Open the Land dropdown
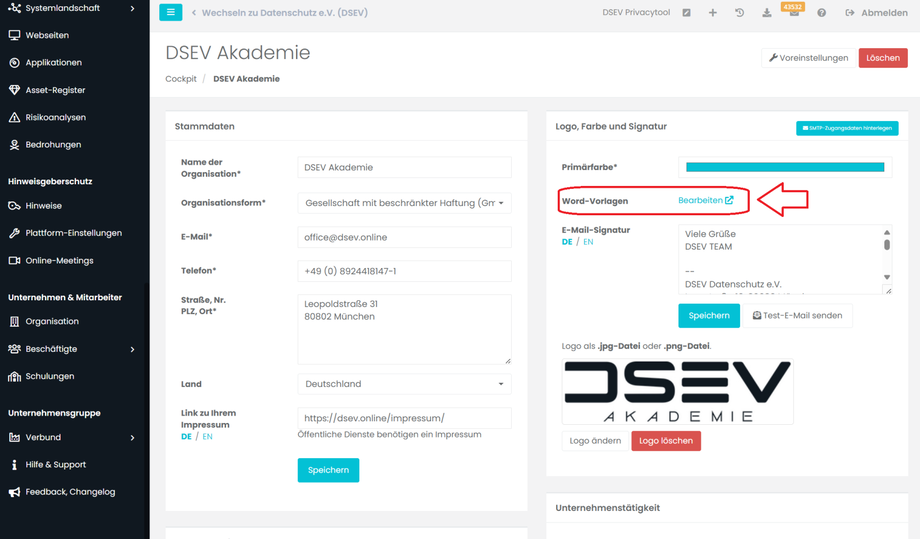 [x=404, y=384]
